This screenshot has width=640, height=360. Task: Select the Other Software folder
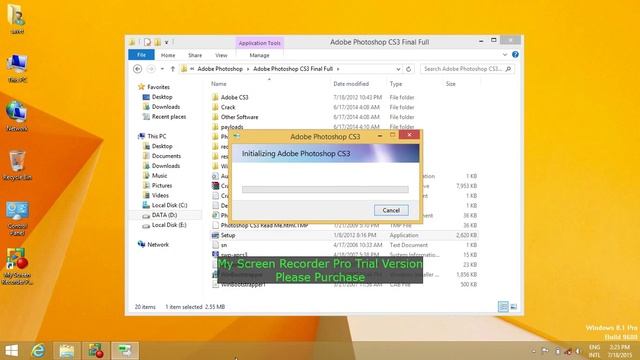(x=239, y=117)
